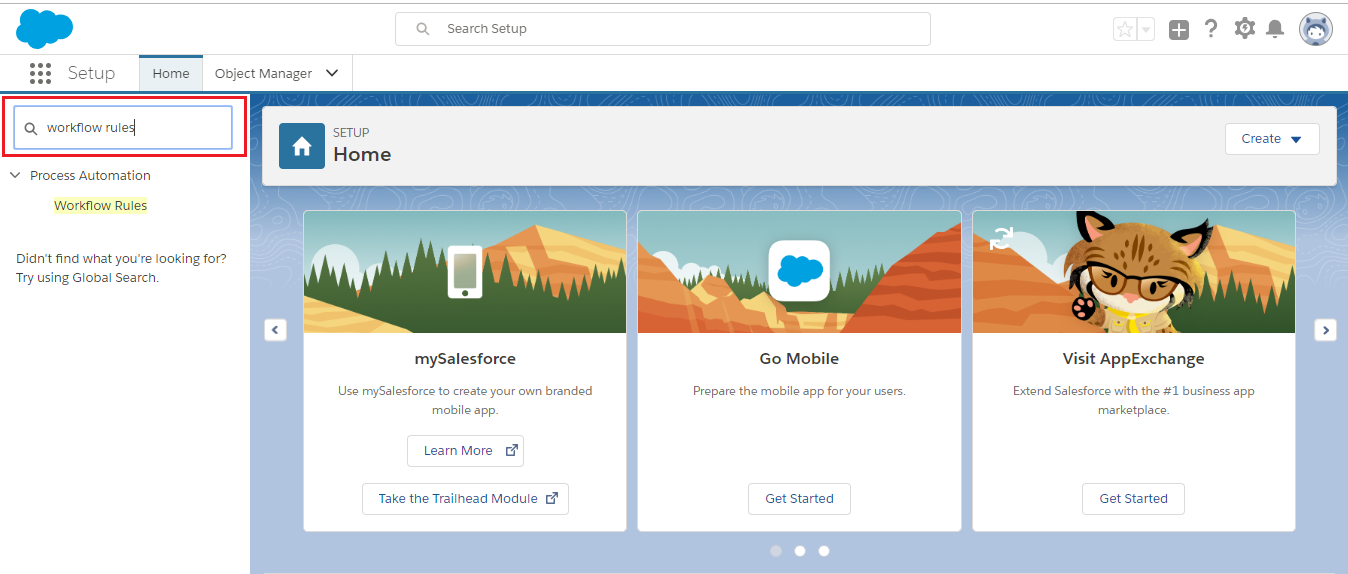Select the first carousel page dot
The width and height of the screenshot is (1348, 574).
tap(776, 550)
